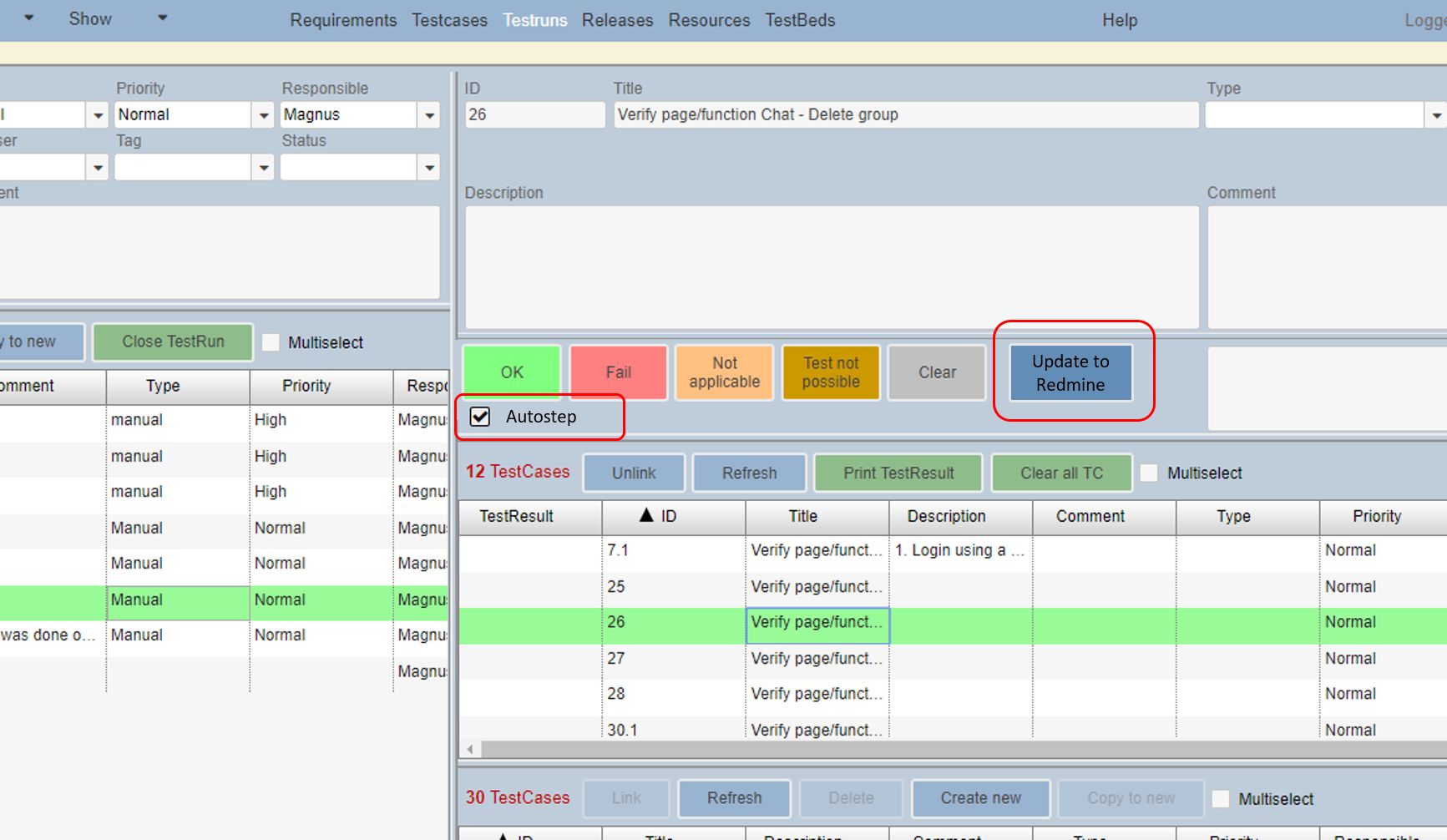Close the current TestRun
Image resolution: width=1447 pixels, height=840 pixels.
[172, 342]
